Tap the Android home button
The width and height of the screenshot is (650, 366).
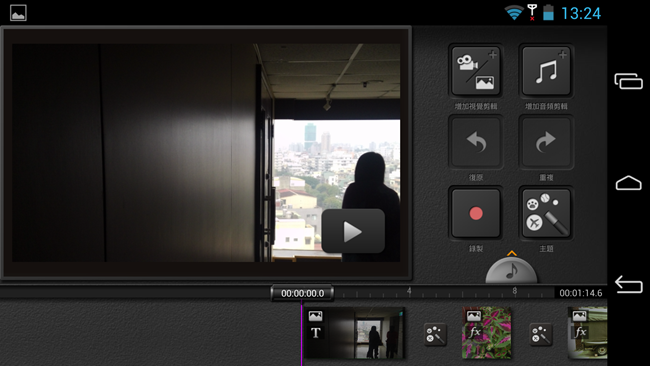(x=628, y=183)
